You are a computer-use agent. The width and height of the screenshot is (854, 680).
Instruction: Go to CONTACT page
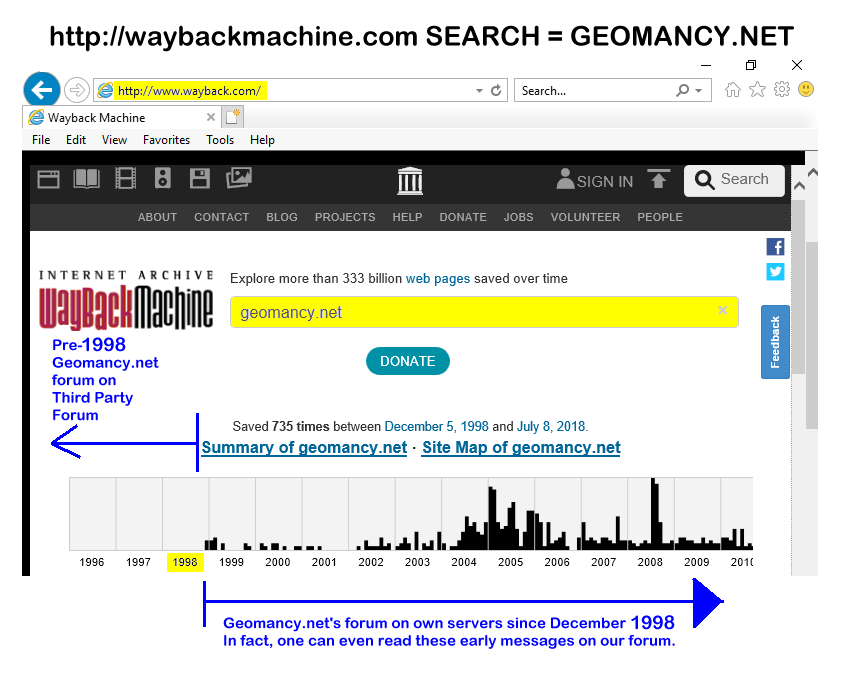[x=222, y=217]
